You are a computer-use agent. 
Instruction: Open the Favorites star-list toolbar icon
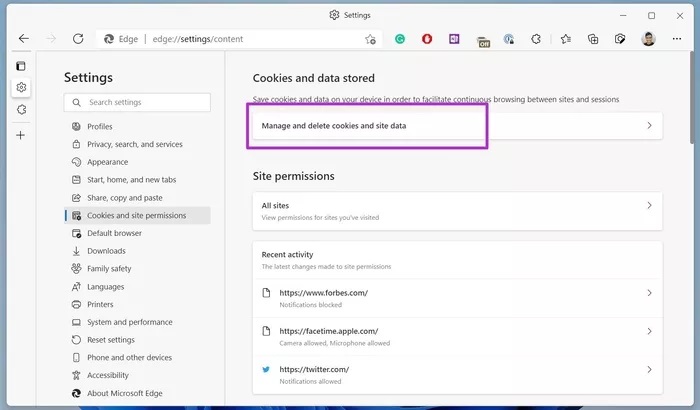click(565, 39)
